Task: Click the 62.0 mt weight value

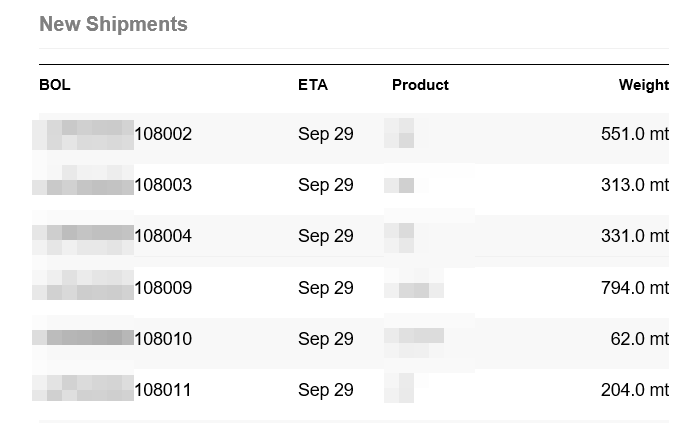Action: coord(639,339)
